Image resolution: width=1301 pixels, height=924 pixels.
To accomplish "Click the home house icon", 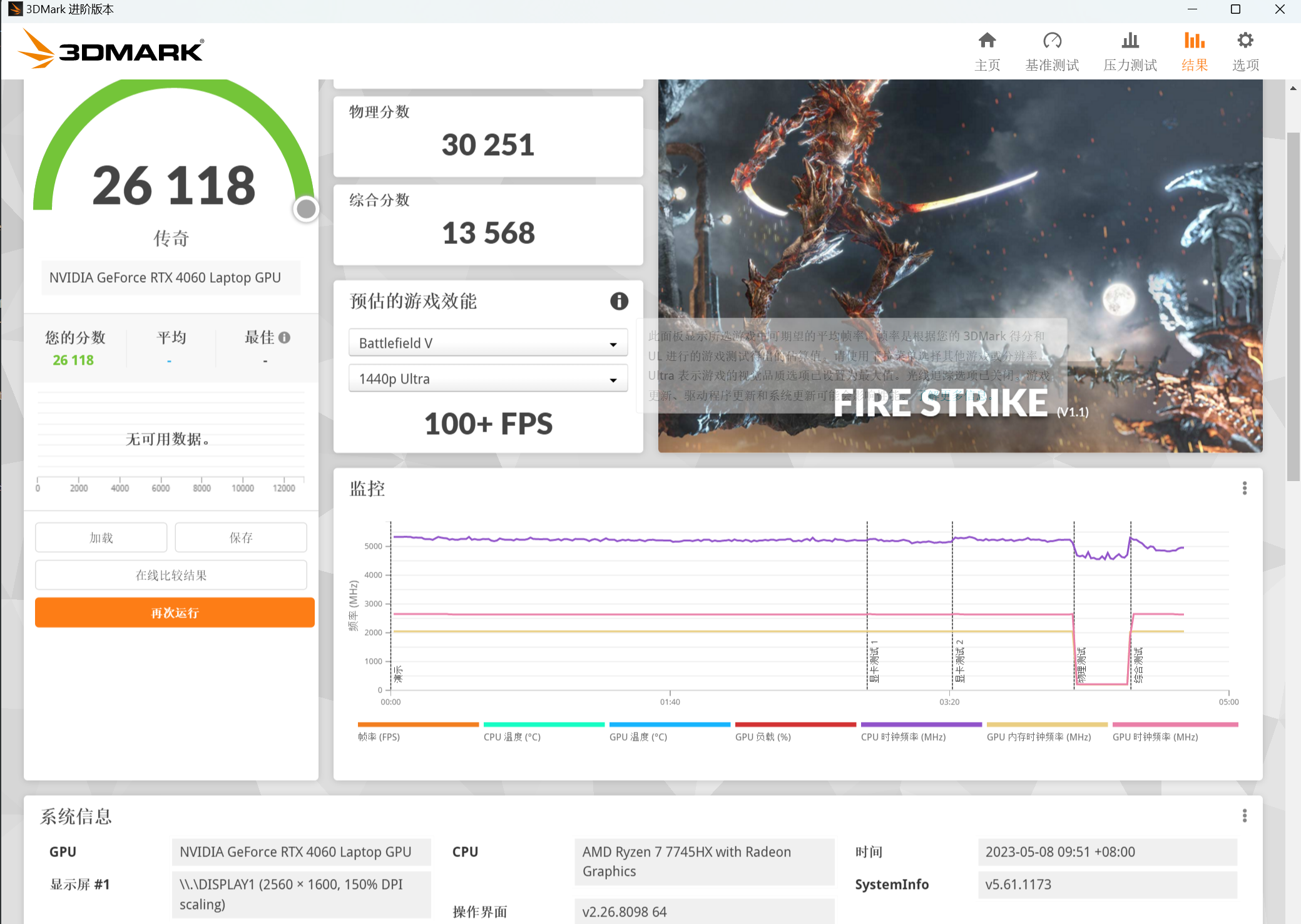I will (x=987, y=41).
